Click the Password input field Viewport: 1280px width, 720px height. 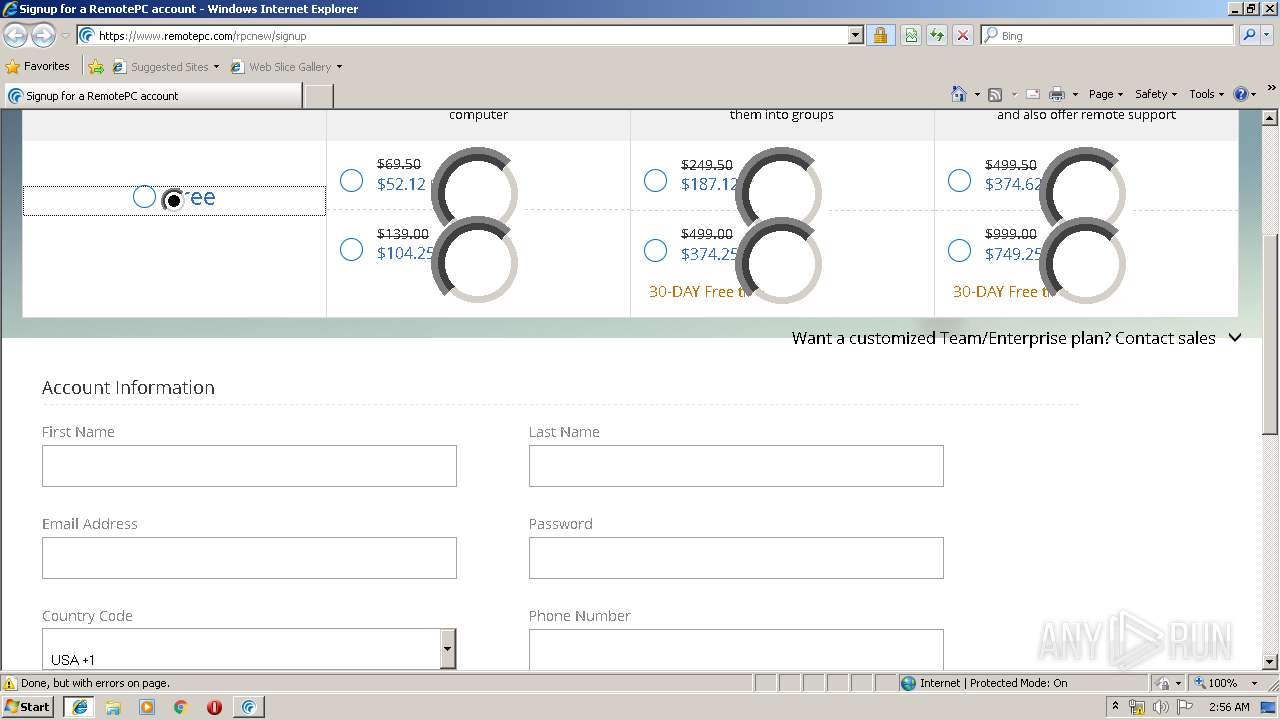[736, 558]
